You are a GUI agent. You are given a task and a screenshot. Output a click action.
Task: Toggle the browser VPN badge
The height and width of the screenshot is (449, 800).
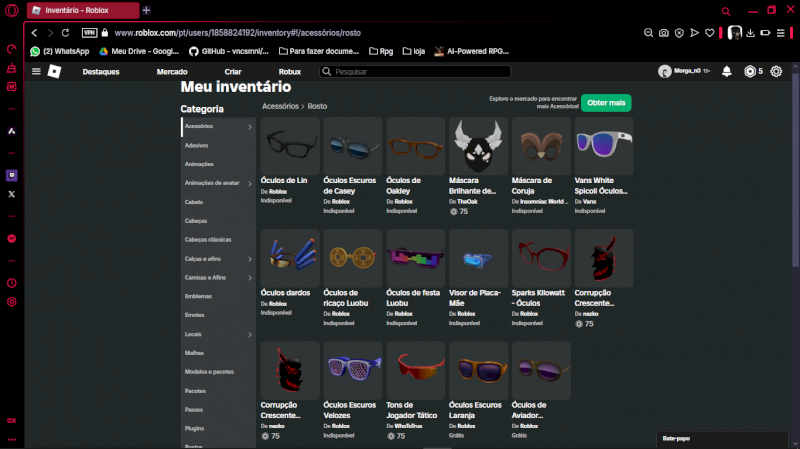point(89,33)
